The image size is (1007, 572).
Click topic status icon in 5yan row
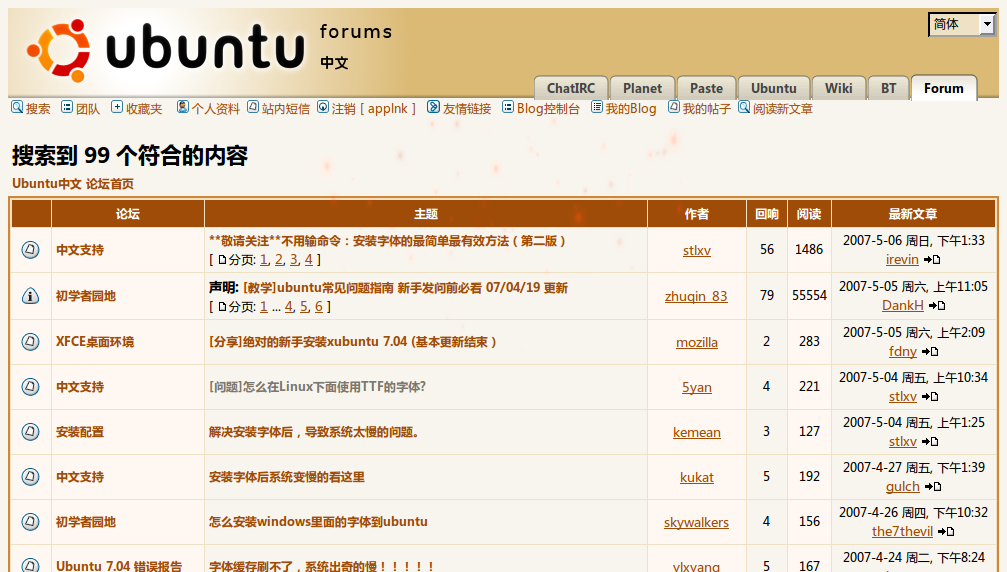tap(30, 386)
